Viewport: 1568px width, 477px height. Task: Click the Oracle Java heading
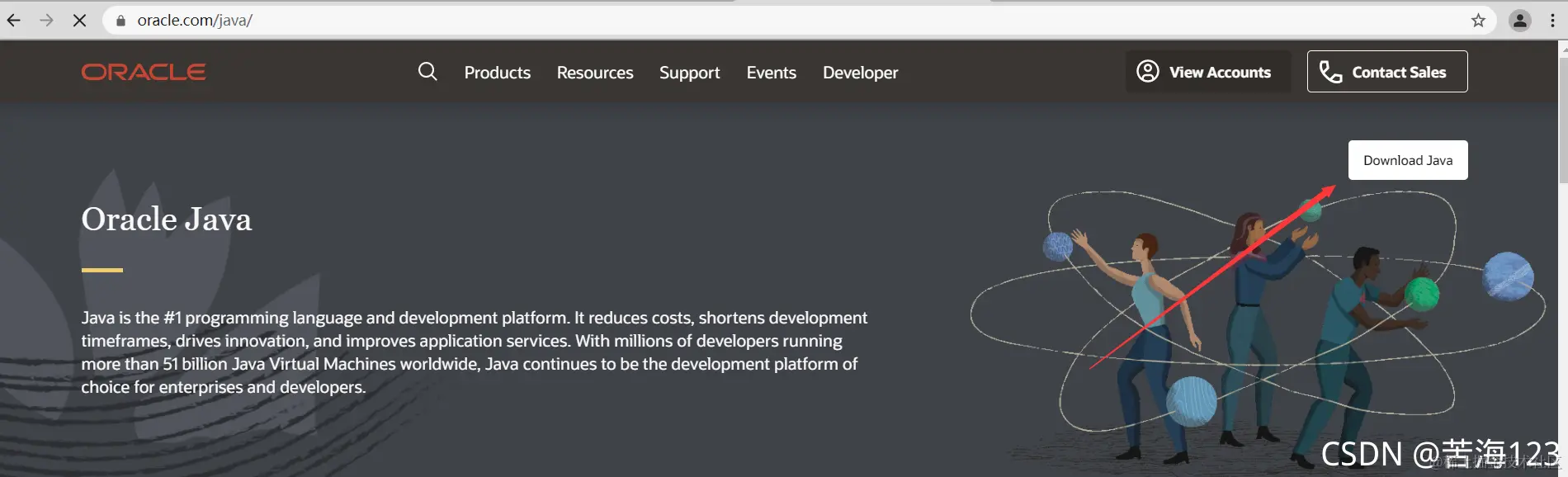167,220
